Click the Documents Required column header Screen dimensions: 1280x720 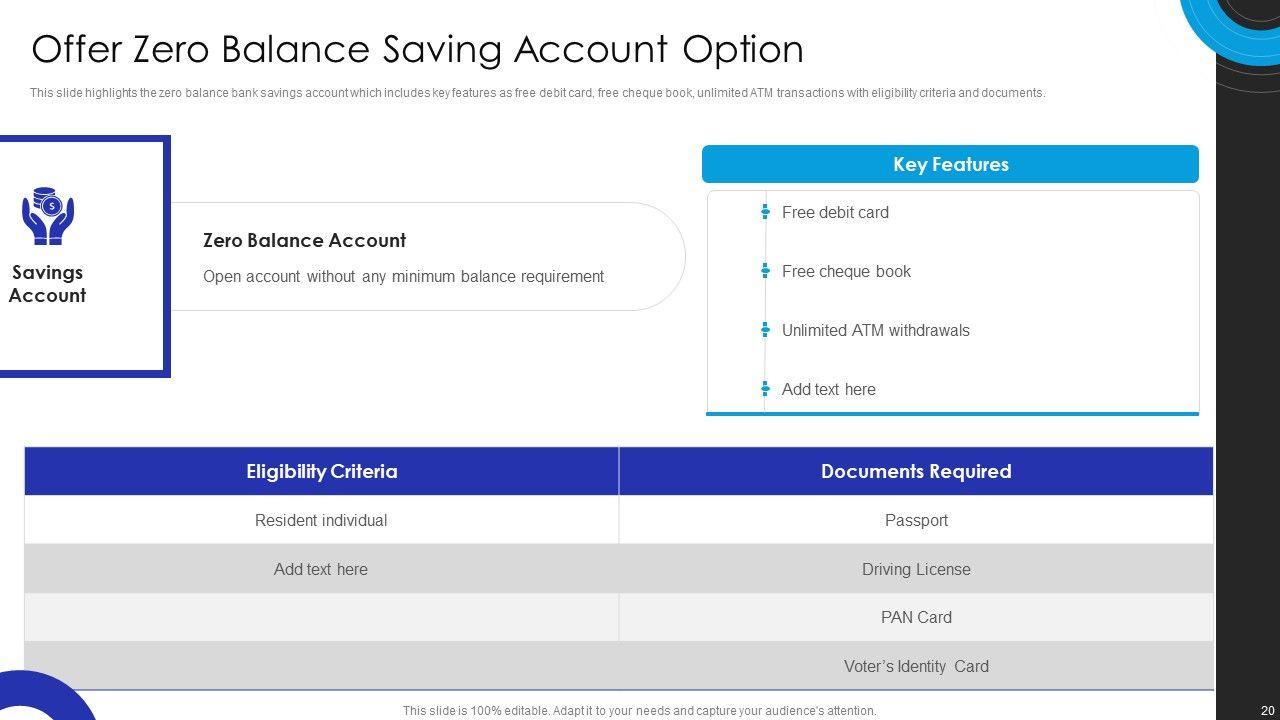pyautogui.click(x=916, y=471)
